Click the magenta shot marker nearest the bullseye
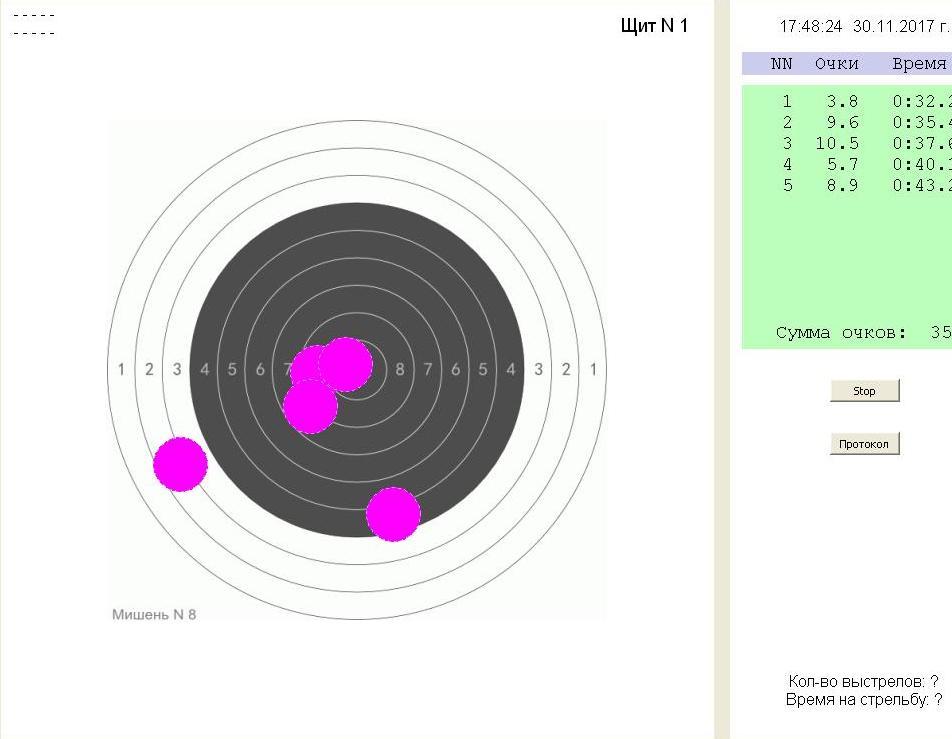952x739 pixels. pos(347,363)
